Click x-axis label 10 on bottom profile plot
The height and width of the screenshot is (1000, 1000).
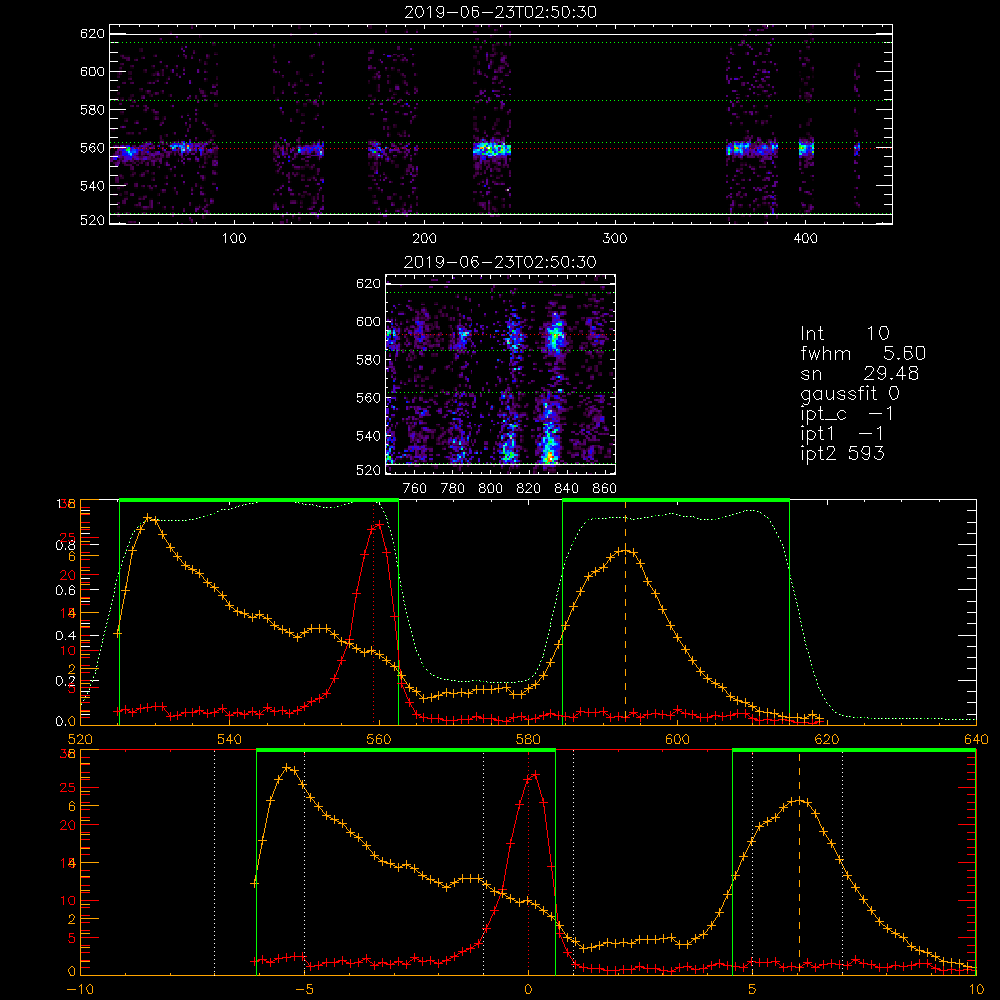tap(976, 990)
